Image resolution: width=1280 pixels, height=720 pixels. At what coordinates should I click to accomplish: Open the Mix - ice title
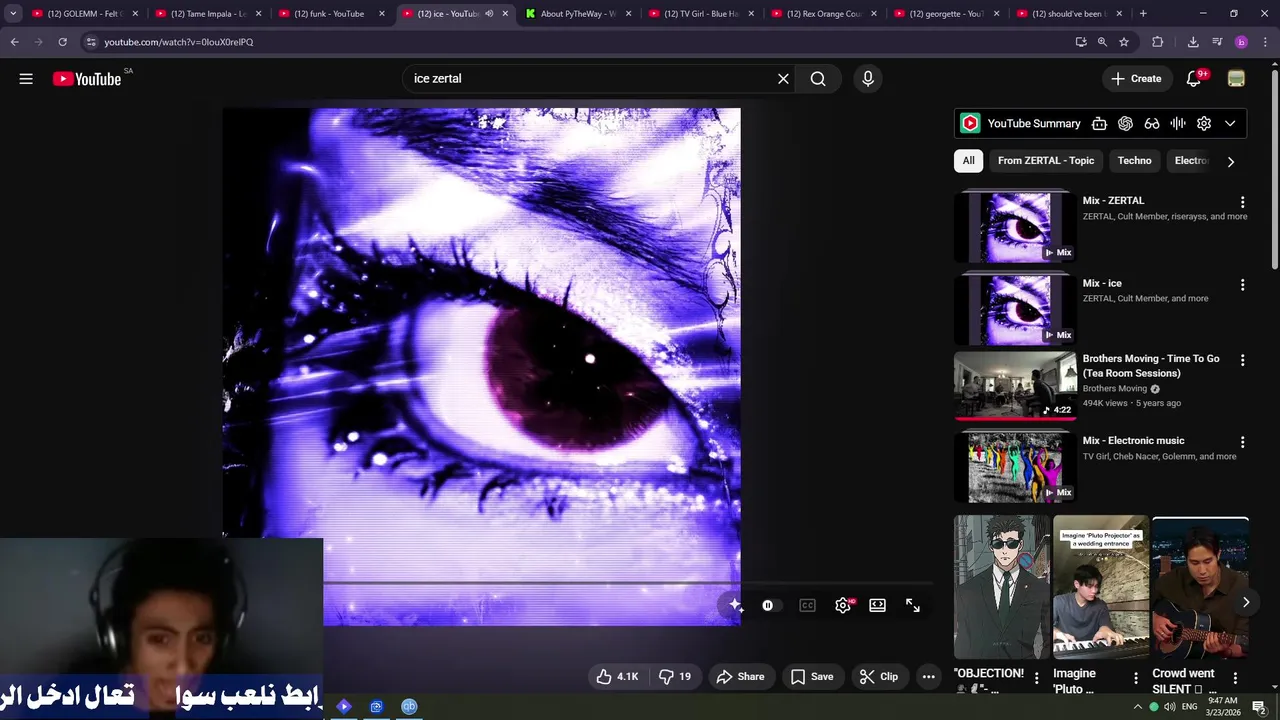[1102, 283]
